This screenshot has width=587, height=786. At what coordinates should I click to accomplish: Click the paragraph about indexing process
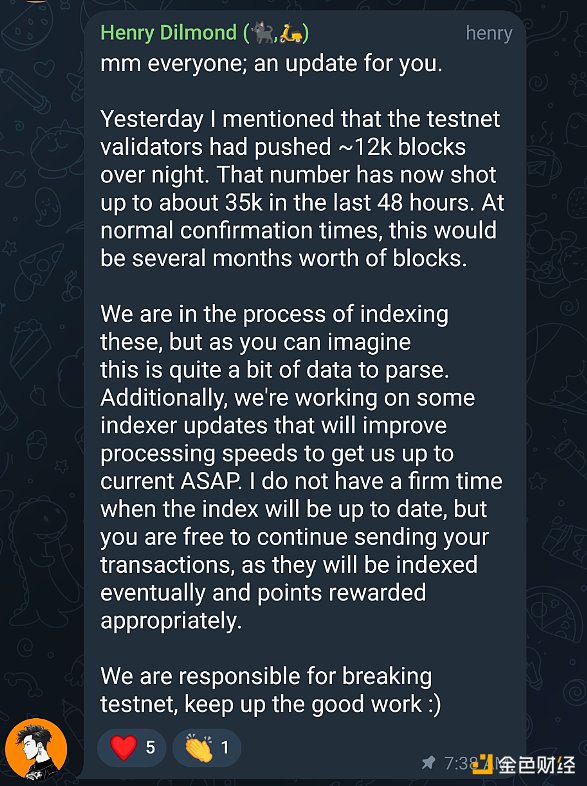pos(301,467)
